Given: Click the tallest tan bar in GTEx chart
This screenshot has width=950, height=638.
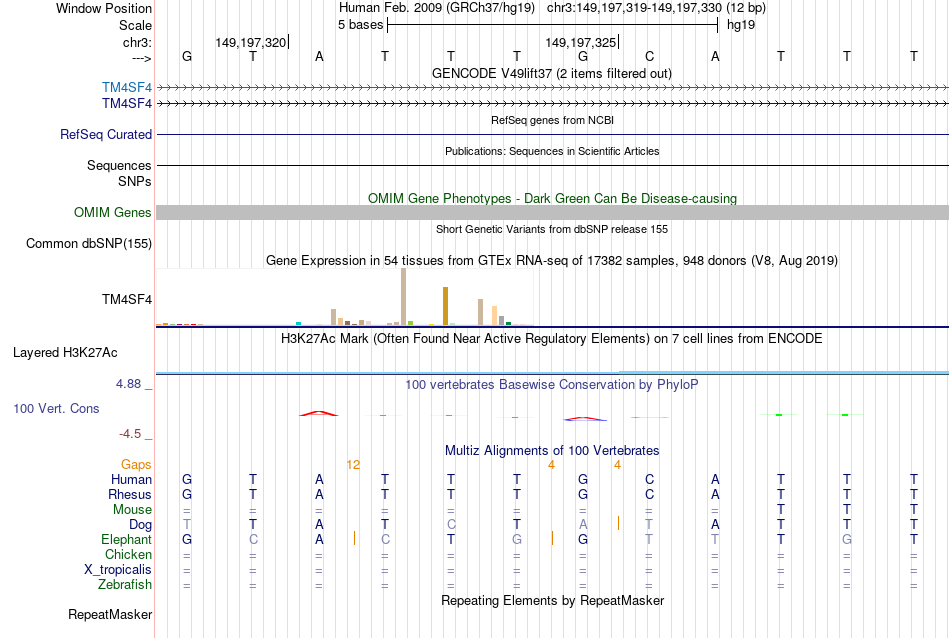Looking at the screenshot, I should [x=404, y=297].
